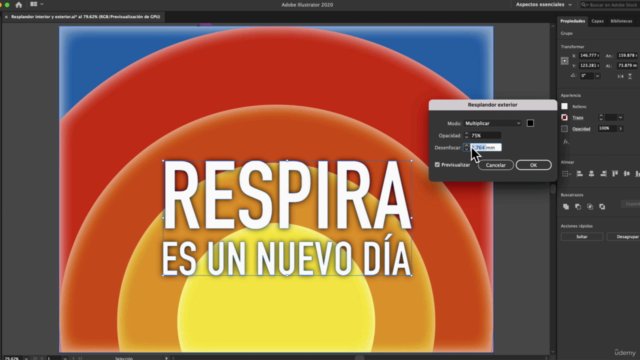Select the Resplandor interior y exterior.ai document tab
The image size is (640, 360).
86,17
